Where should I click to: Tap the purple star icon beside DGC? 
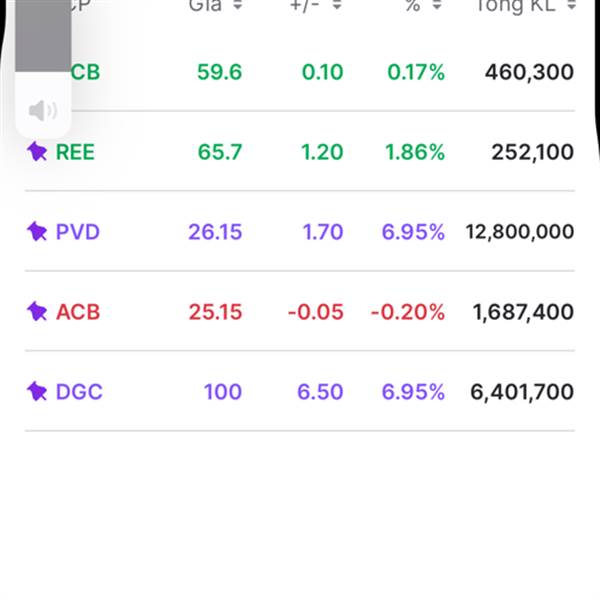[x=37, y=391]
